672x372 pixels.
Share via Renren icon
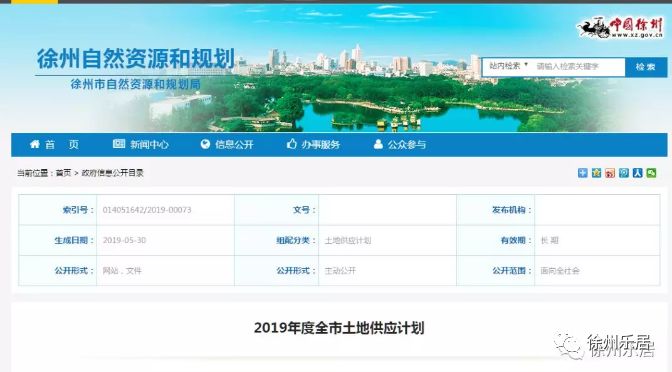click(x=637, y=173)
